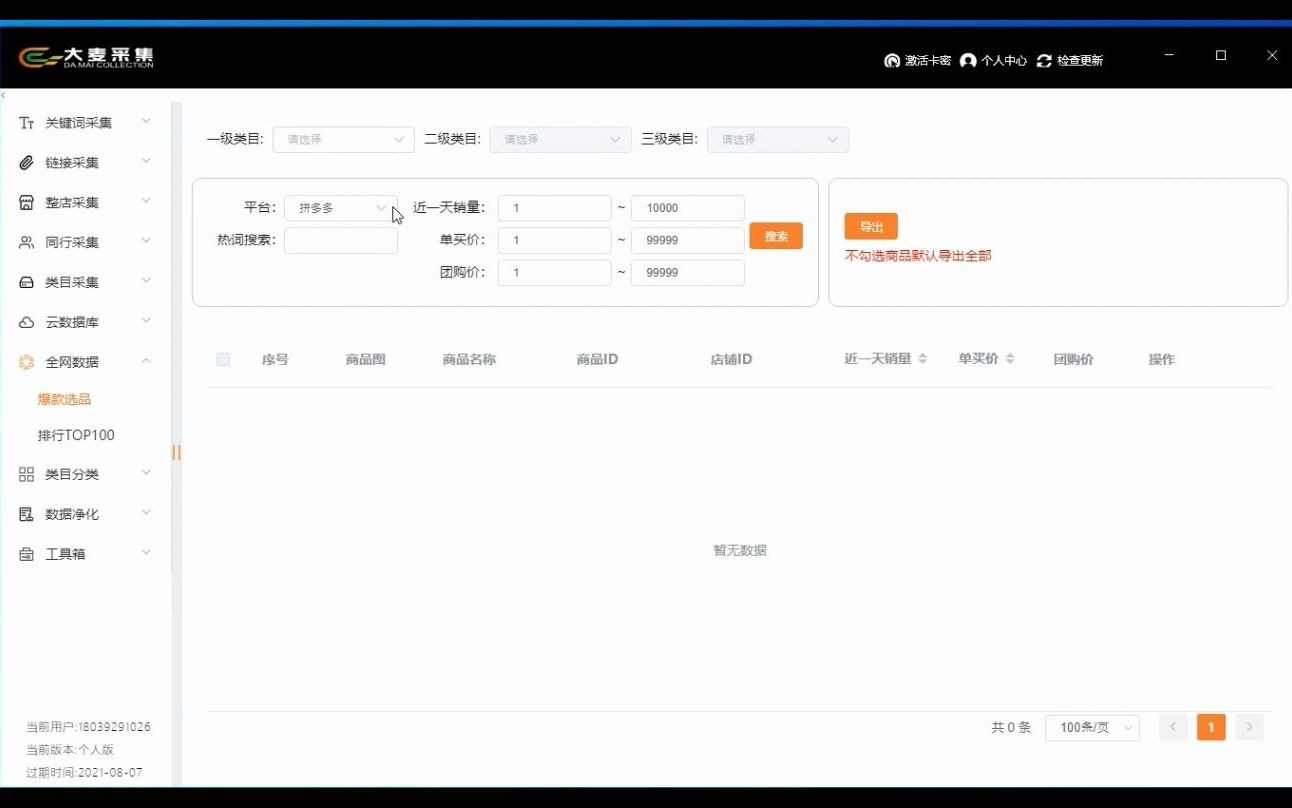1292x808 pixels.
Task: Open the 一级类目 dropdown
Action: (x=343, y=140)
